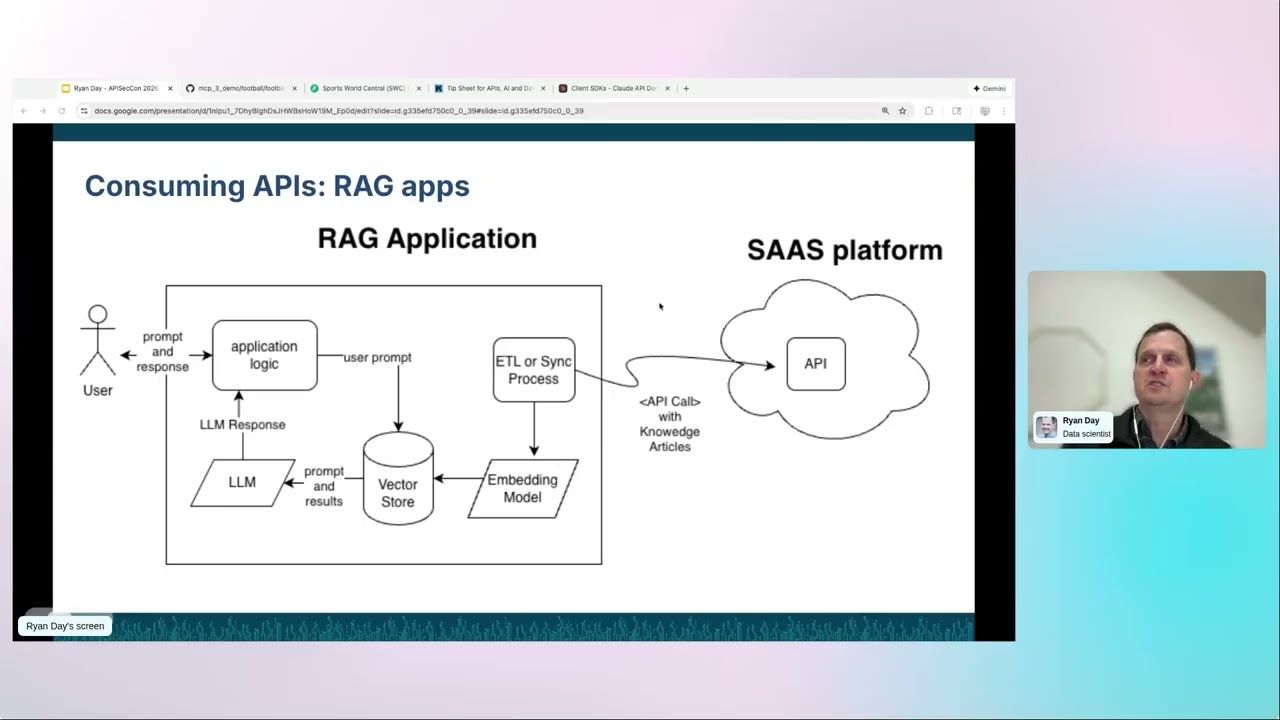Click the API Call with Knowledge Articles label
Screen dimensions: 1280x720
(670, 424)
